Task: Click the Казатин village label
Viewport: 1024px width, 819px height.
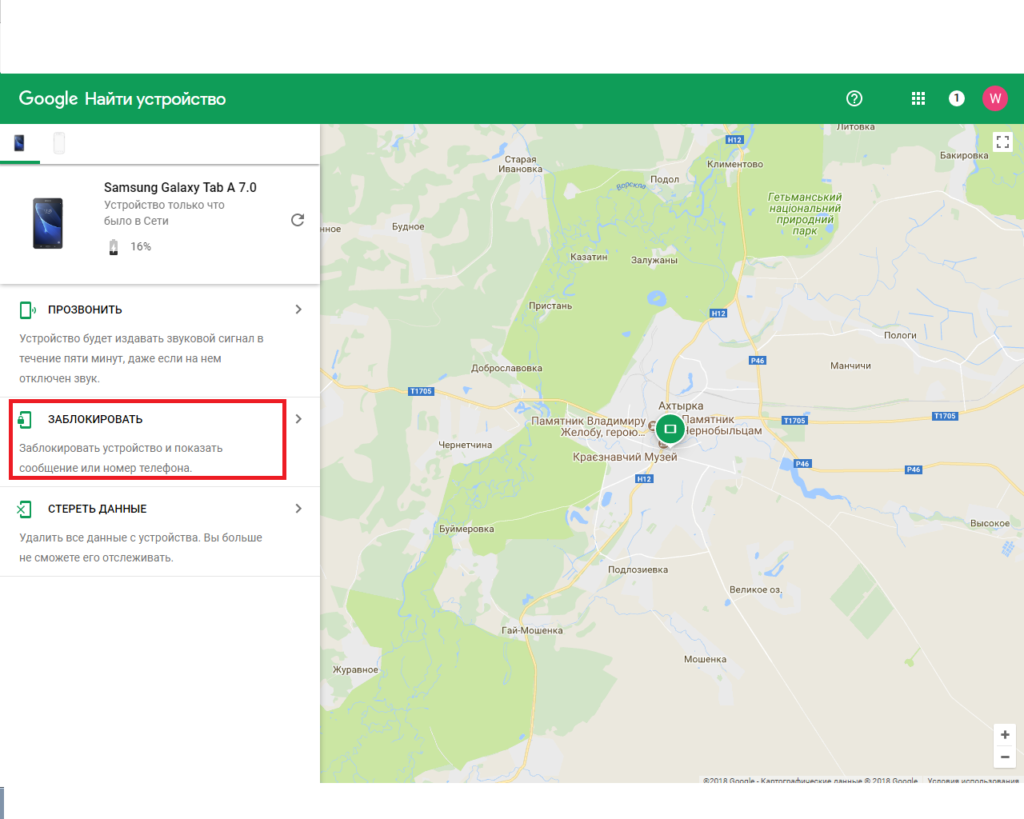Action: [588, 257]
